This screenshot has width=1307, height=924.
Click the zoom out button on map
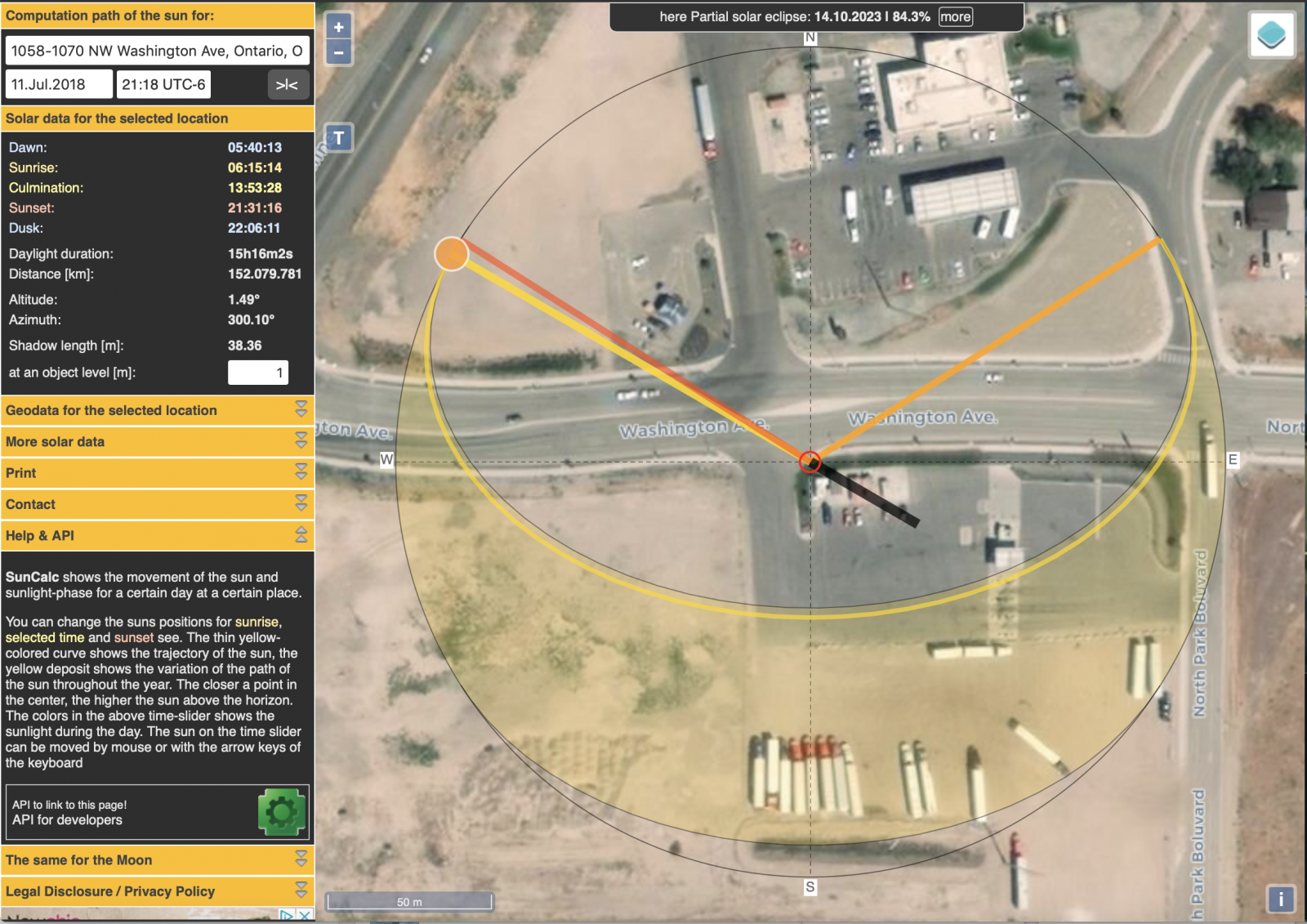tap(338, 54)
